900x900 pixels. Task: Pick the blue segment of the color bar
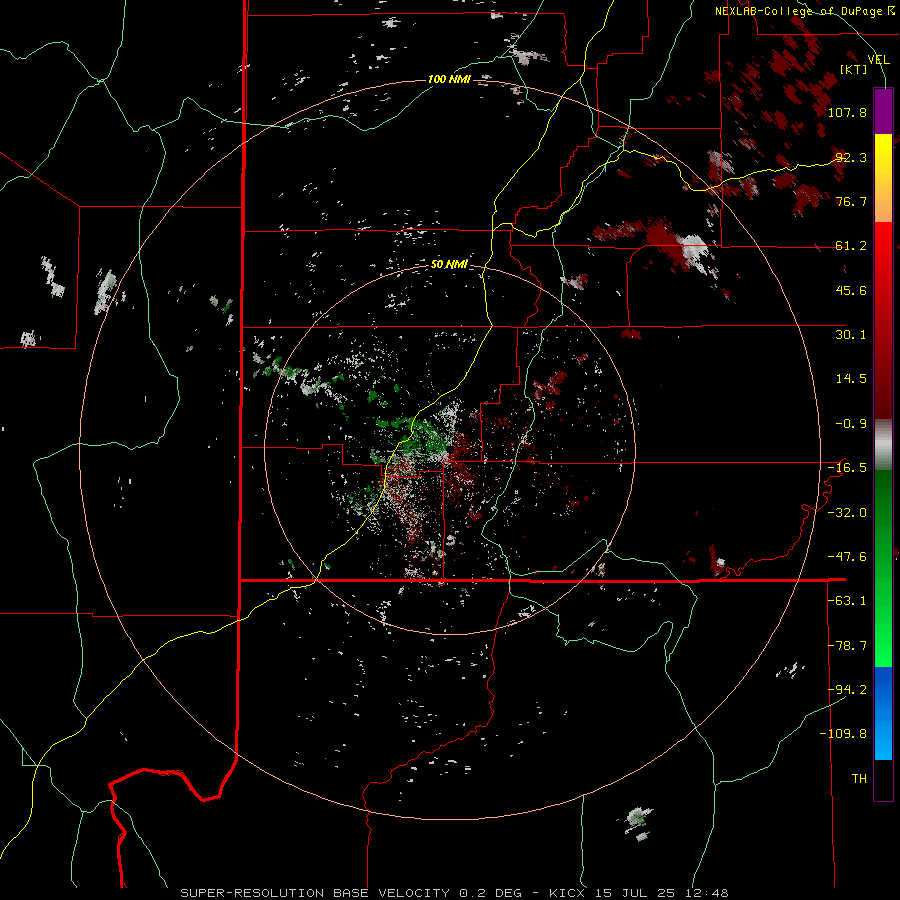pos(883,713)
